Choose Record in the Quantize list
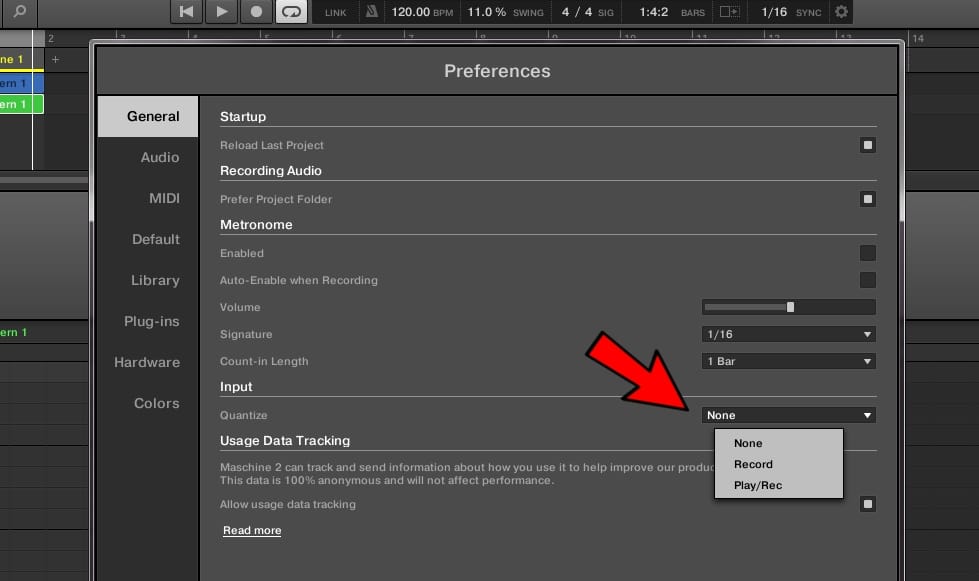The height and width of the screenshot is (581, 979). (x=753, y=464)
